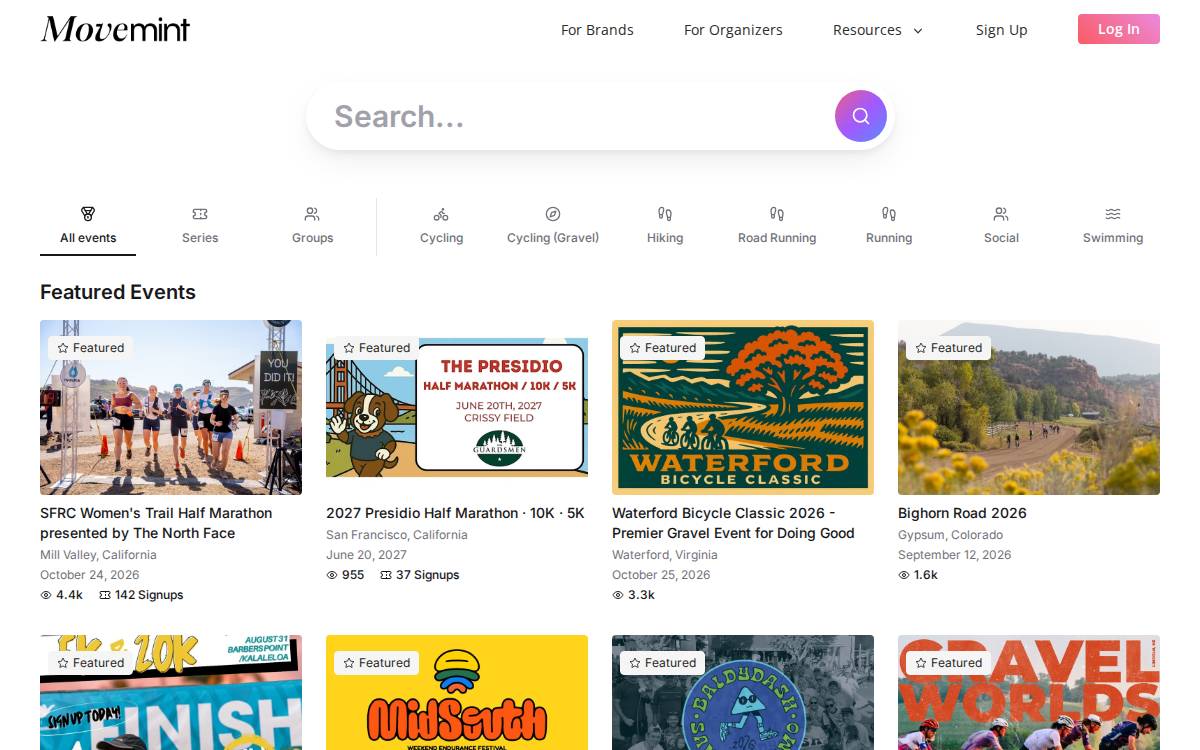
Task: Open the MidSouth yellow poster thumbnail
Action: (x=457, y=692)
